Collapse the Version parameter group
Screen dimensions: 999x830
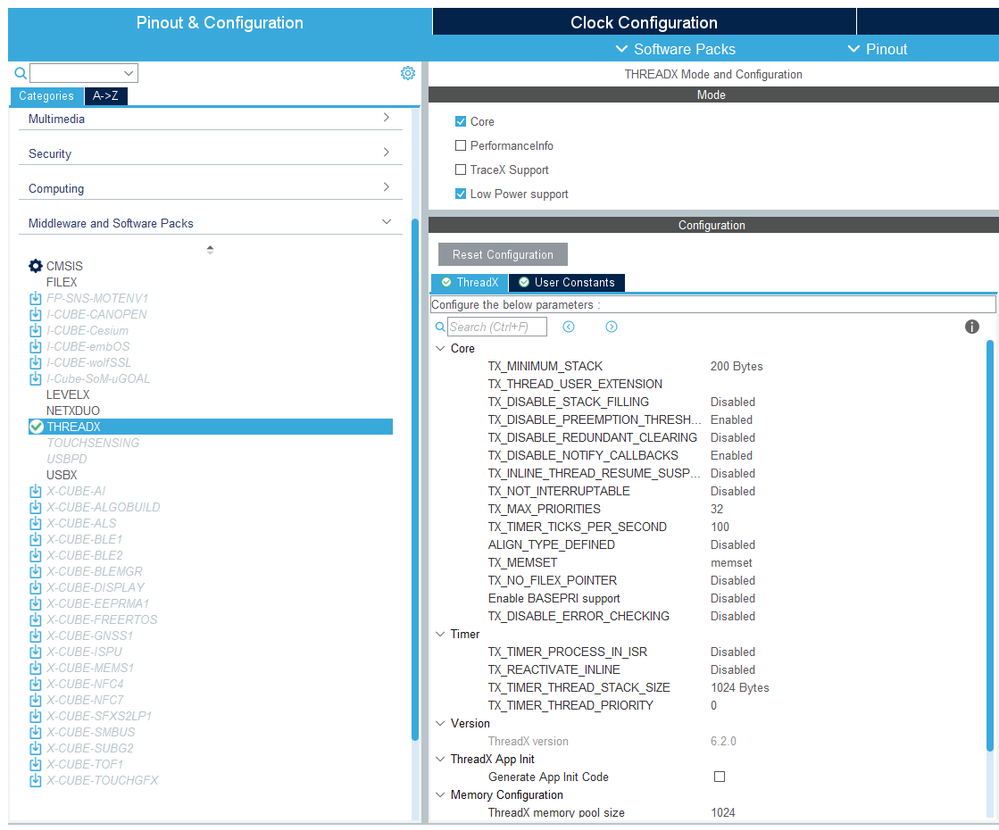(x=440, y=724)
